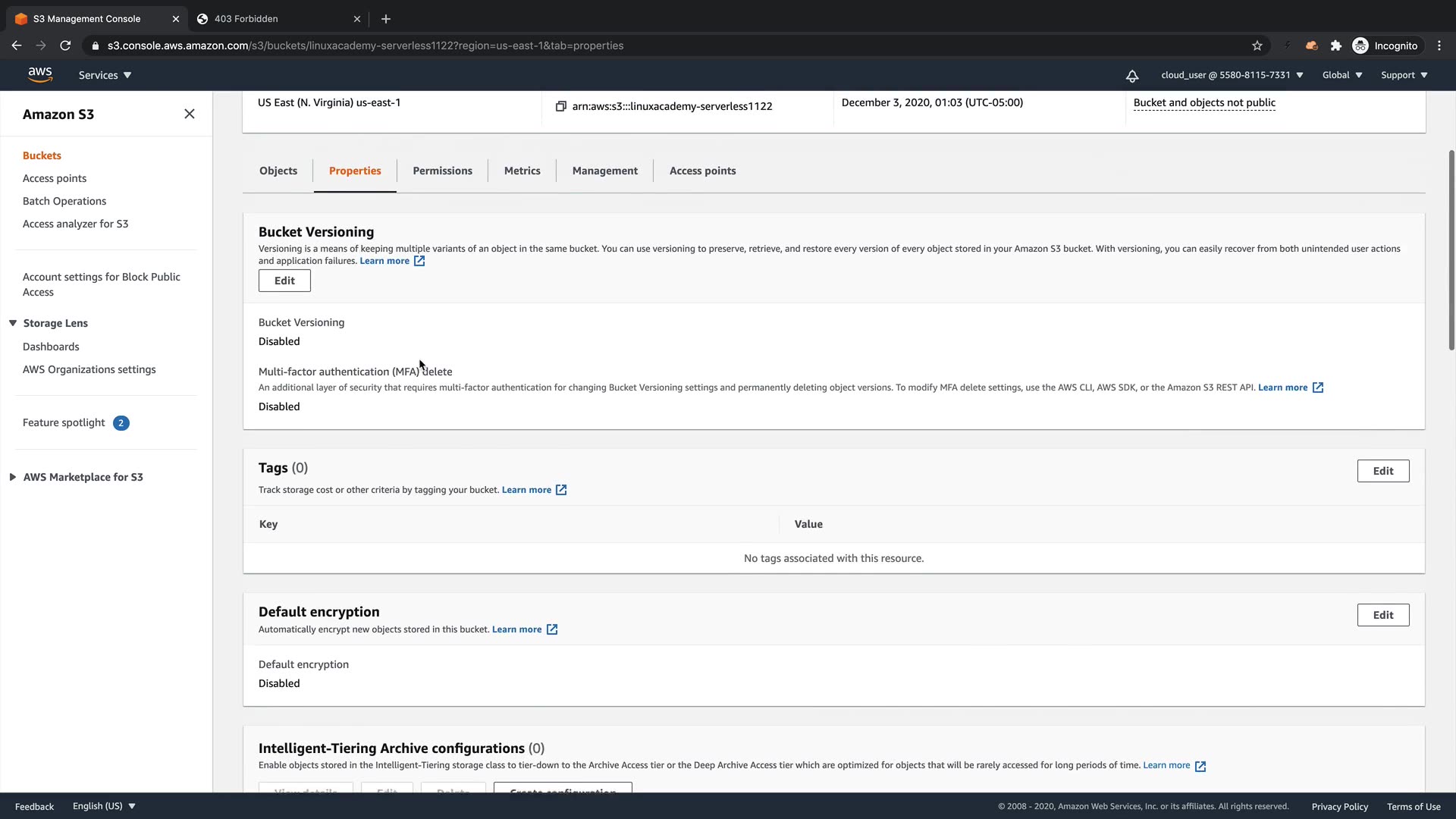Reload the S3 console page
Image resolution: width=1456 pixels, height=819 pixels.
(x=65, y=45)
